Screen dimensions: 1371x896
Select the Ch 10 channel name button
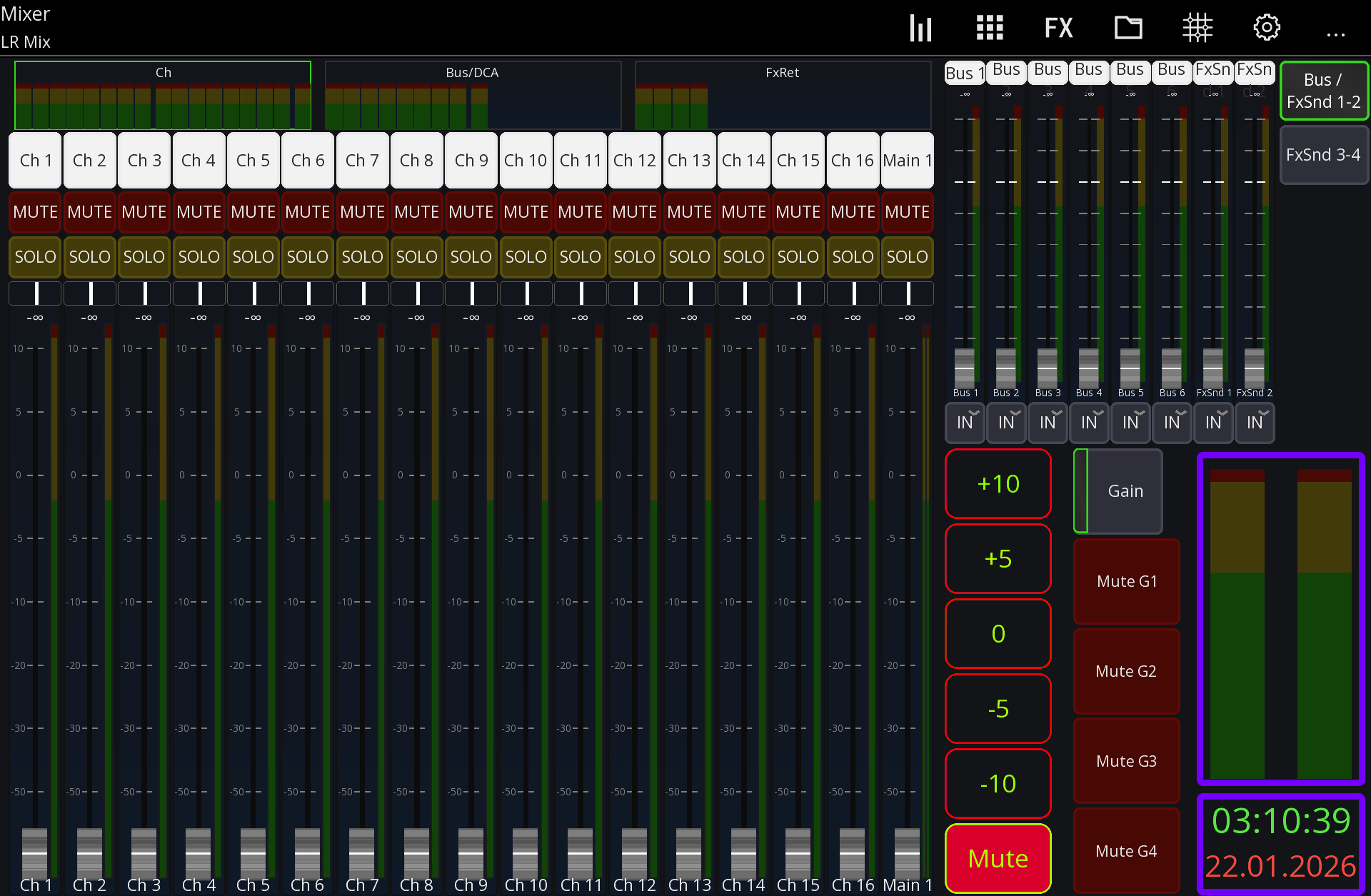526,161
